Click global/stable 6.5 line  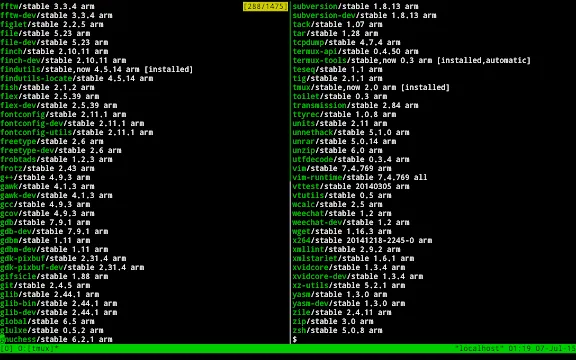point(47,321)
